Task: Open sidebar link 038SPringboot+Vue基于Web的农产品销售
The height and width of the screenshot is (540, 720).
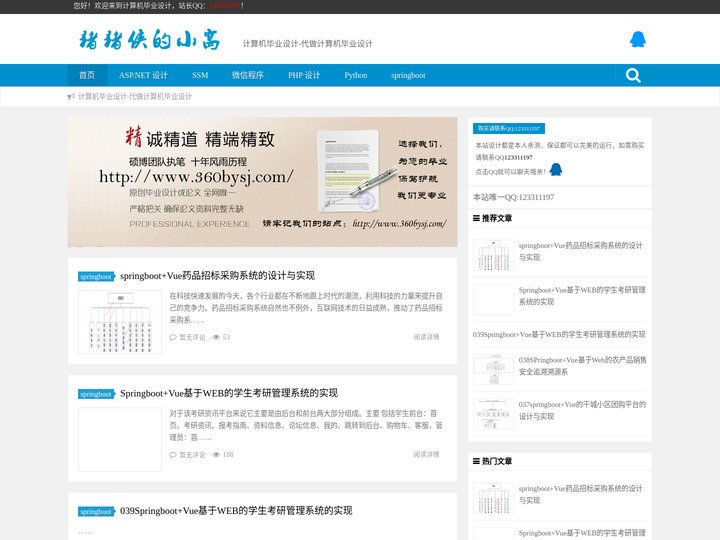Action: tap(583, 366)
